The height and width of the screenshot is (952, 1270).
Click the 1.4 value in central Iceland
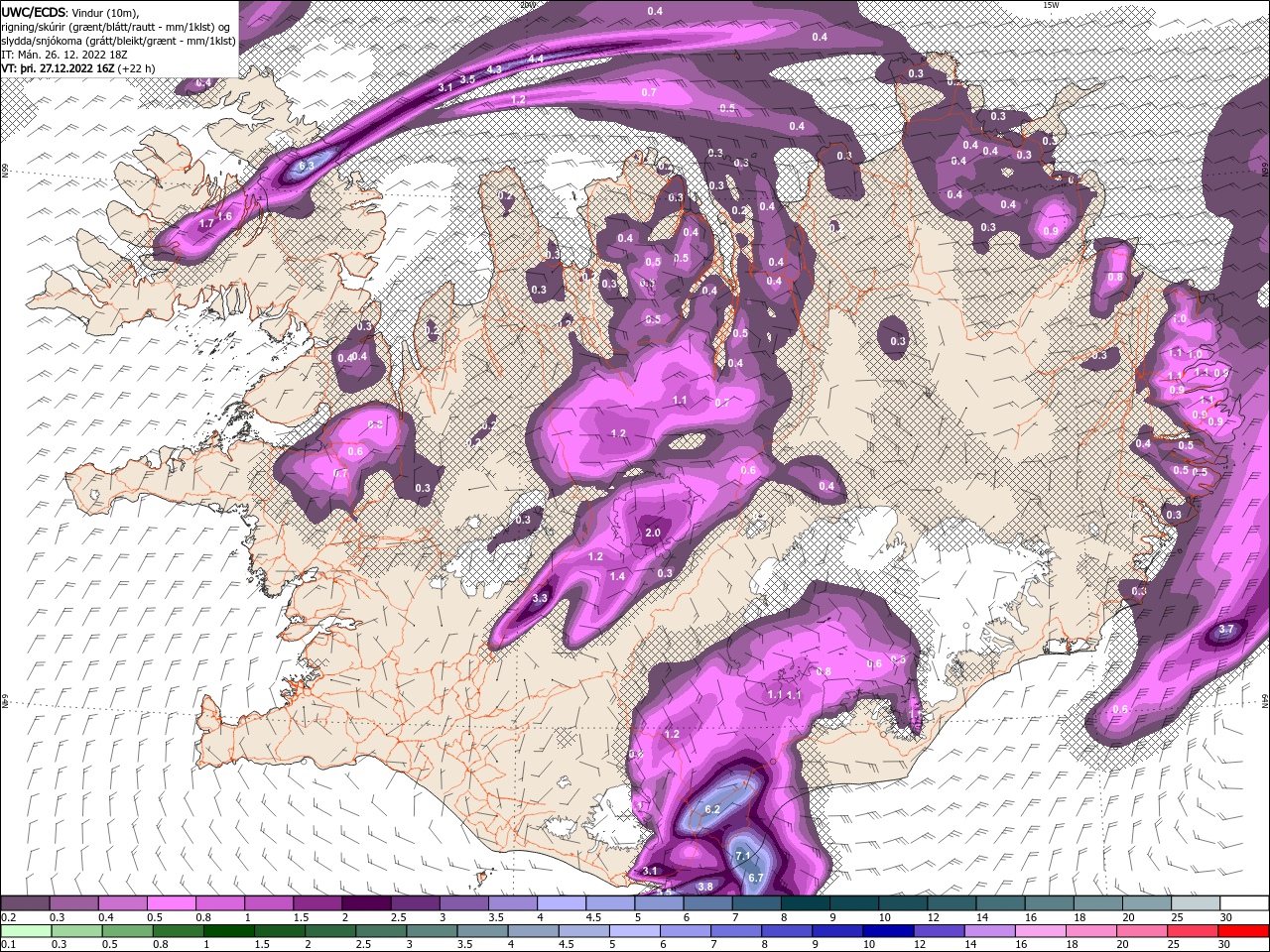point(617,576)
